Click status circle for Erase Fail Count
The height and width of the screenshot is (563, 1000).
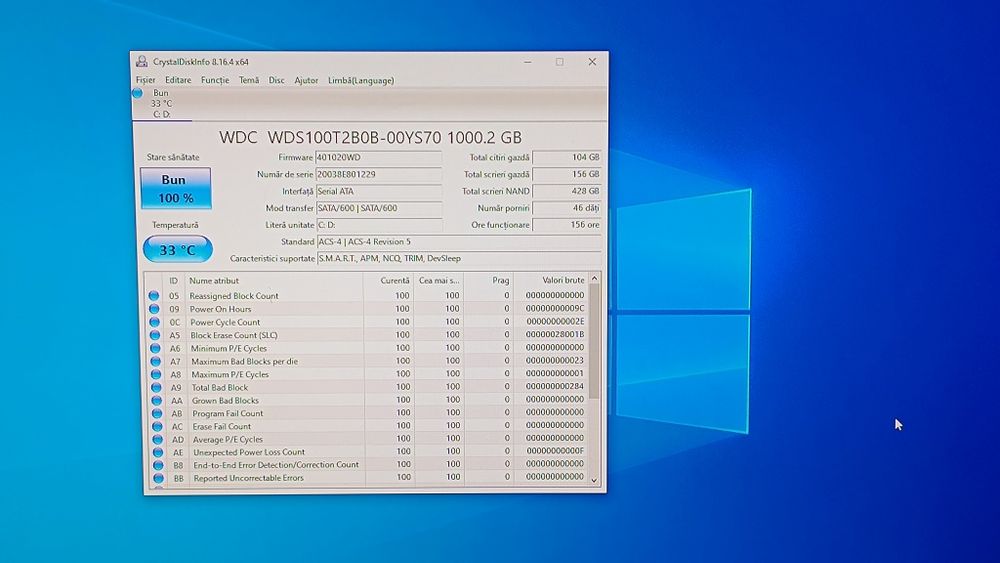pyautogui.click(x=157, y=427)
